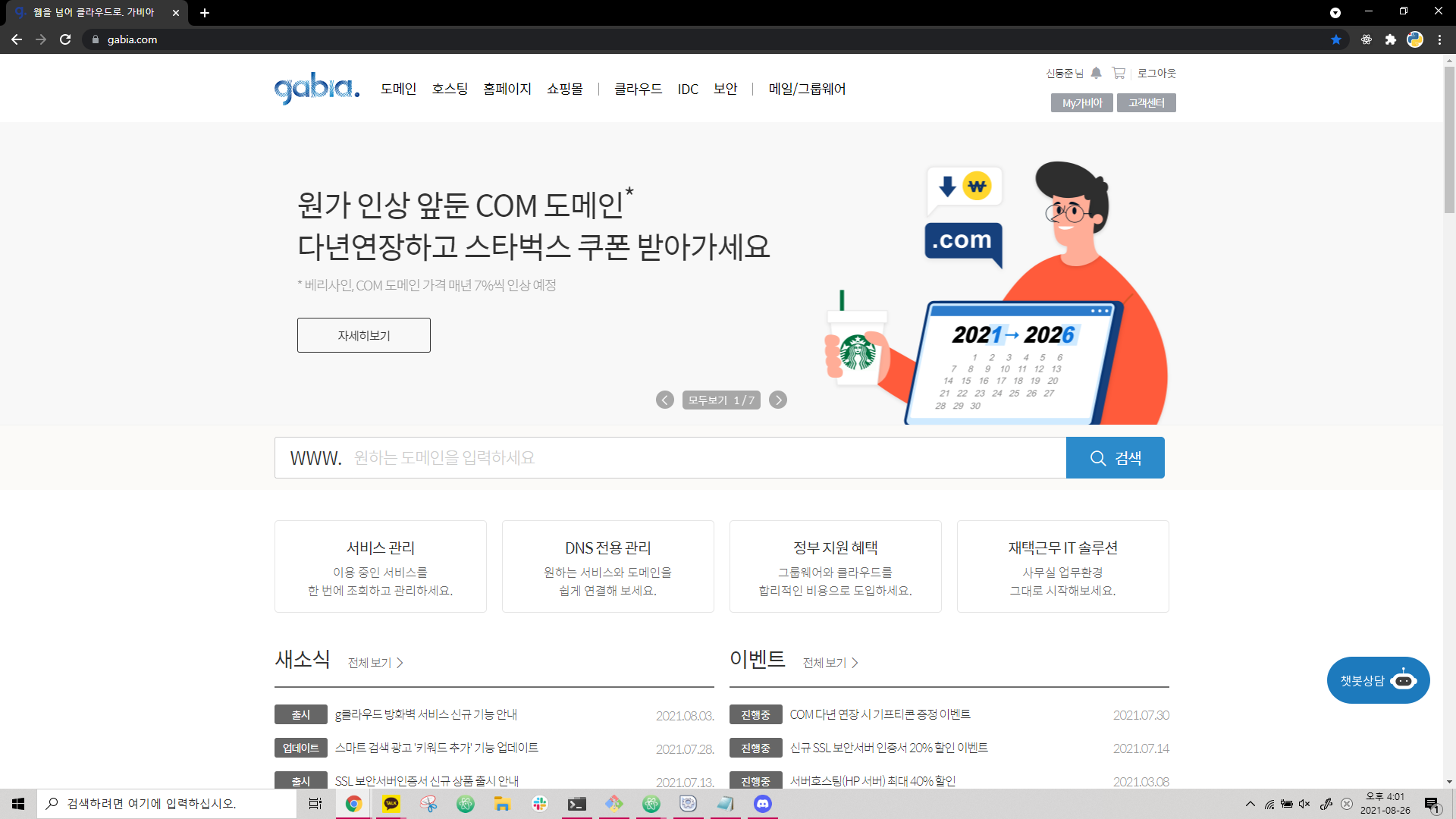Open the 도메인 menu item
The image size is (1456, 819).
pos(398,89)
